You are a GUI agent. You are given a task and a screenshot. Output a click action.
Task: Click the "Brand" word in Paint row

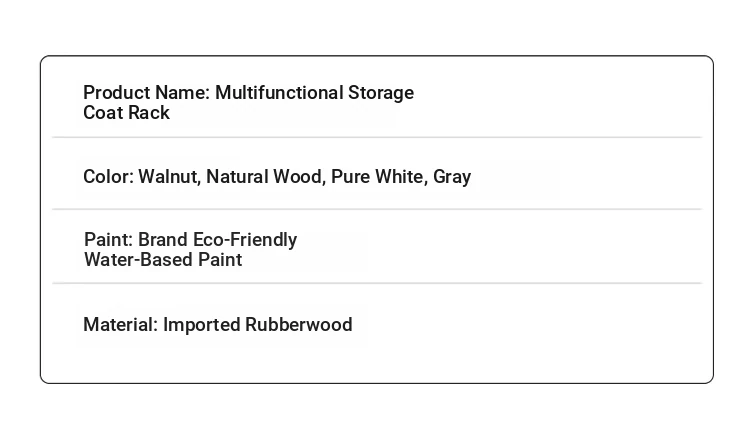(x=163, y=239)
